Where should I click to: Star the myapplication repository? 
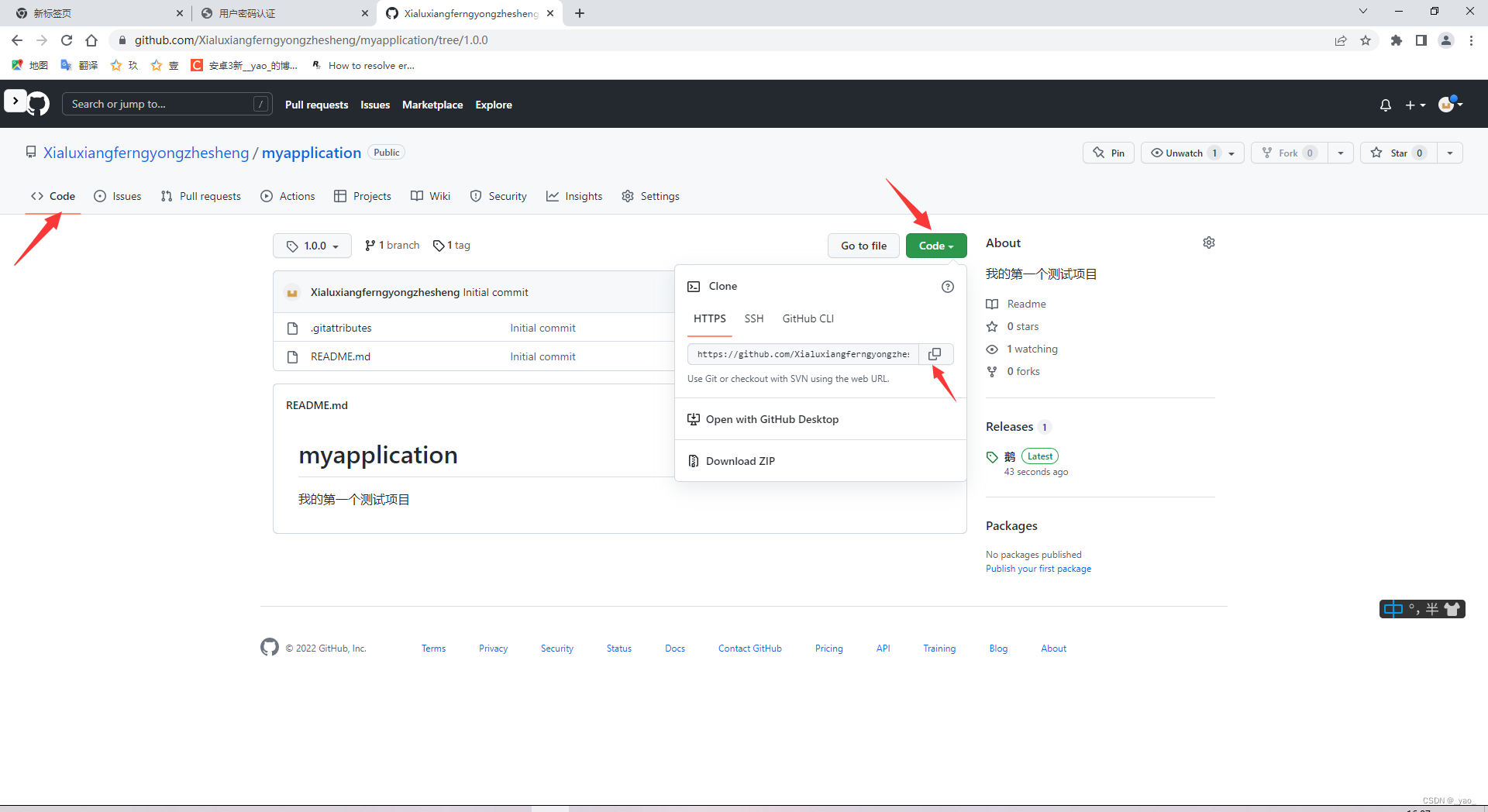point(1399,153)
